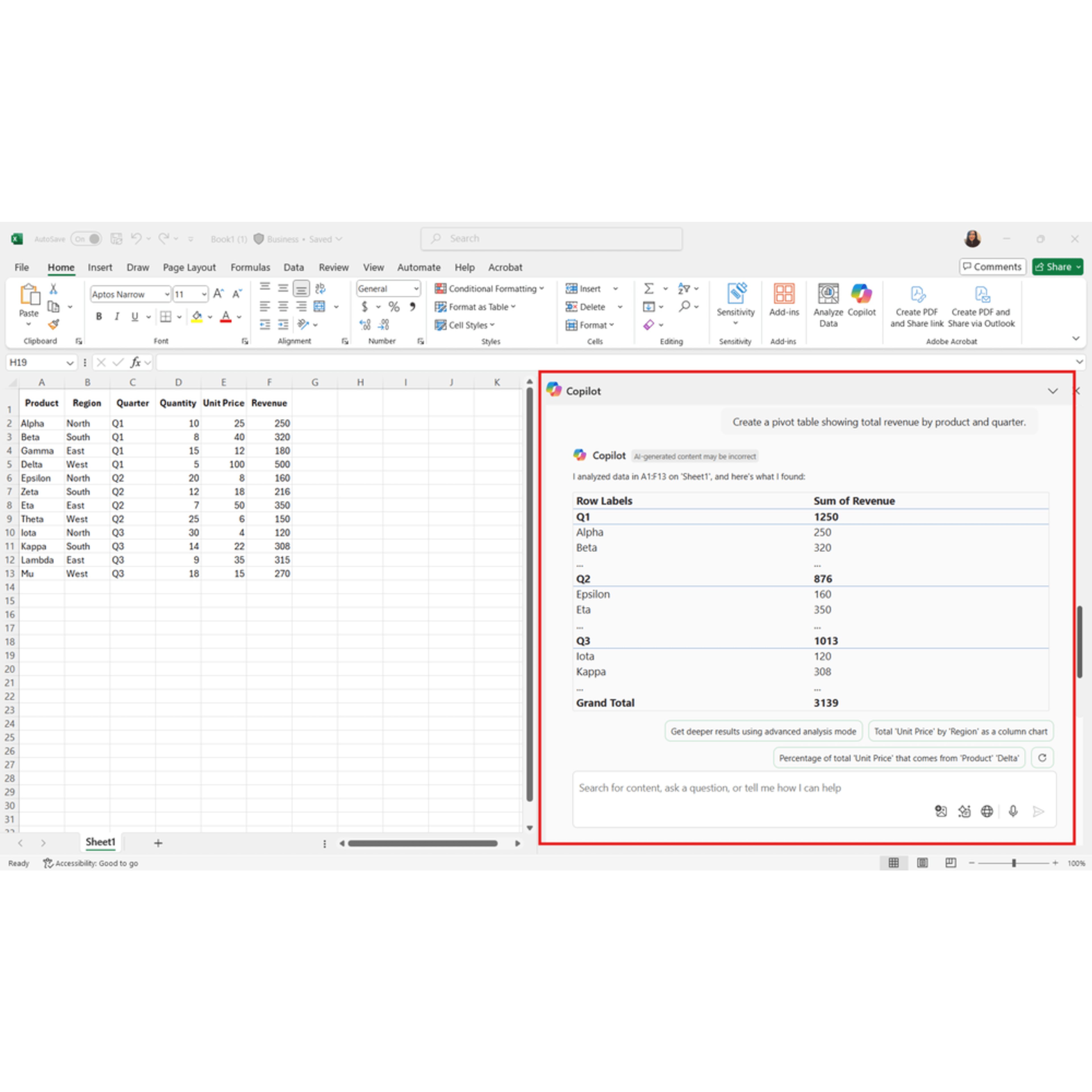Image resolution: width=1092 pixels, height=1092 pixels.
Task: Toggle Bold formatting
Action: (99, 317)
